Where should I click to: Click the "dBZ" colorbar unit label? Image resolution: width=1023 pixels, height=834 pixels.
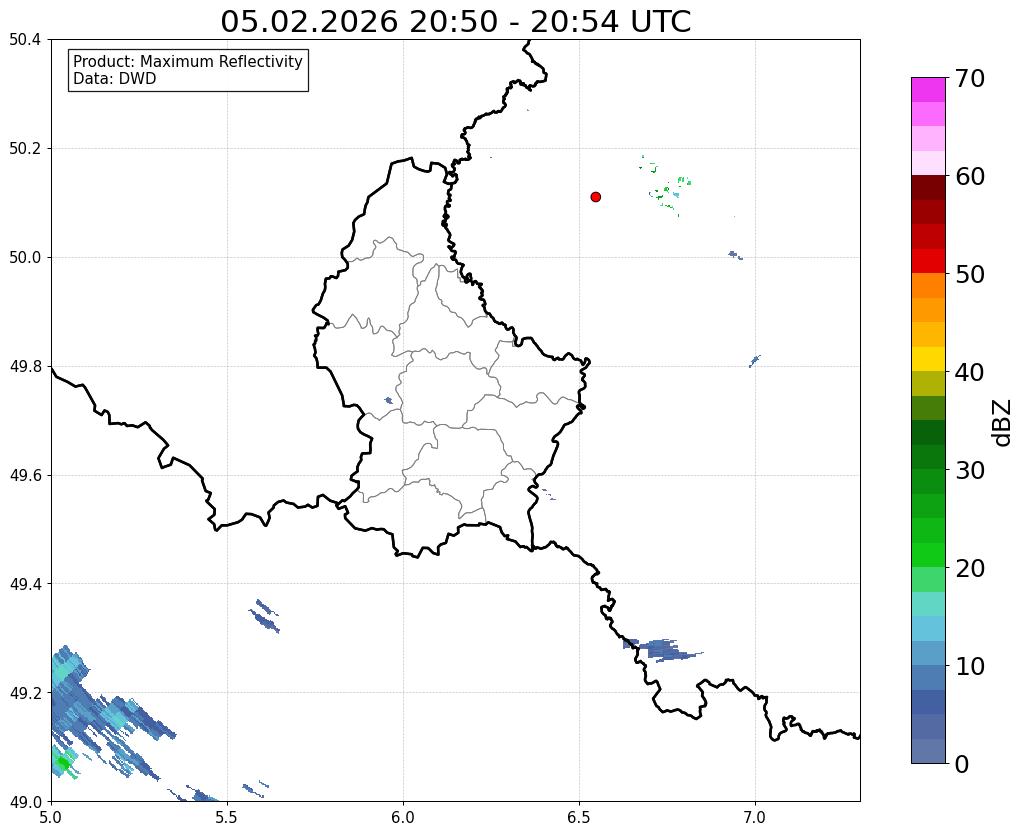[1003, 423]
